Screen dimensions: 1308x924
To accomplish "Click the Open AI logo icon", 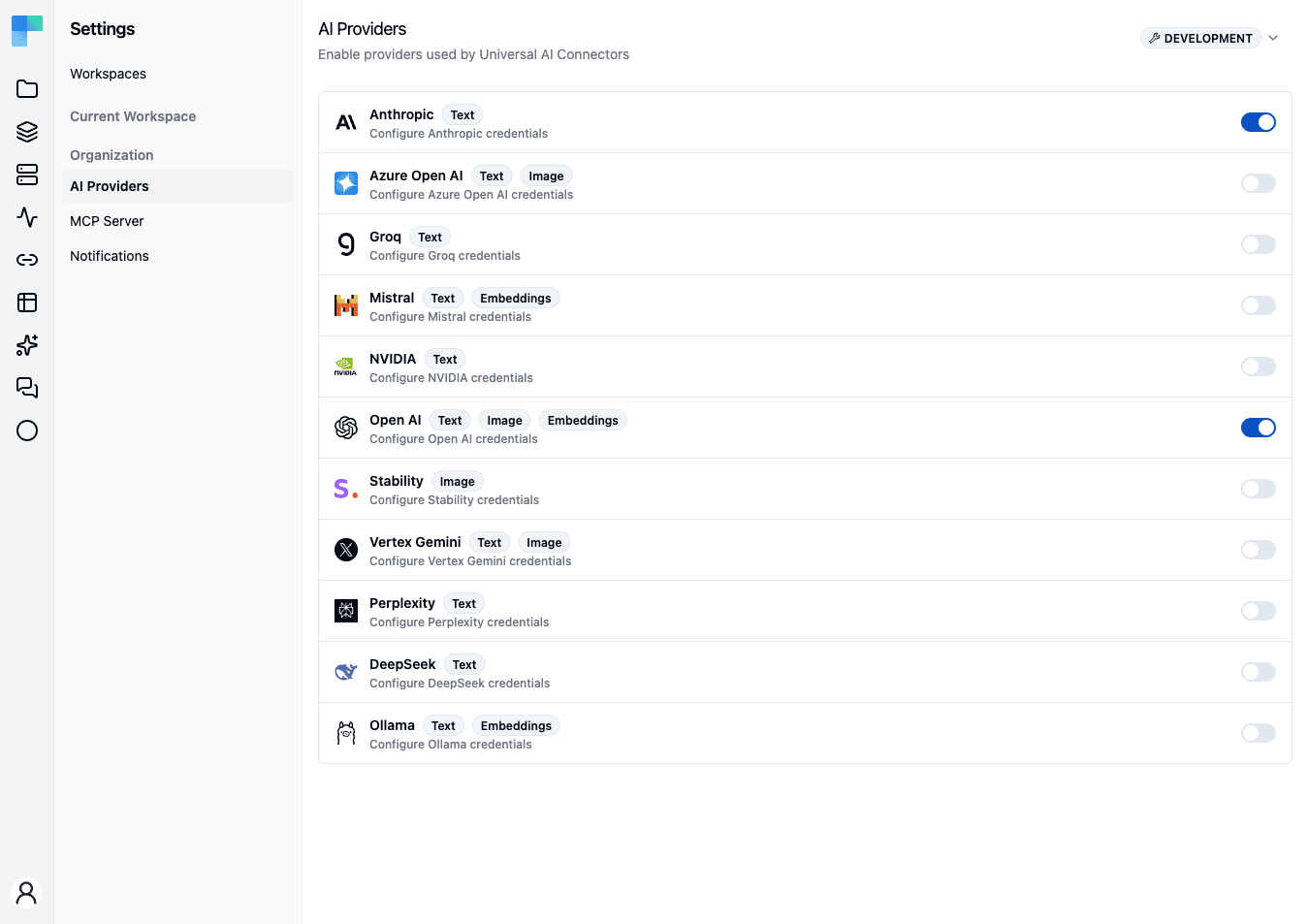I will (x=346, y=428).
